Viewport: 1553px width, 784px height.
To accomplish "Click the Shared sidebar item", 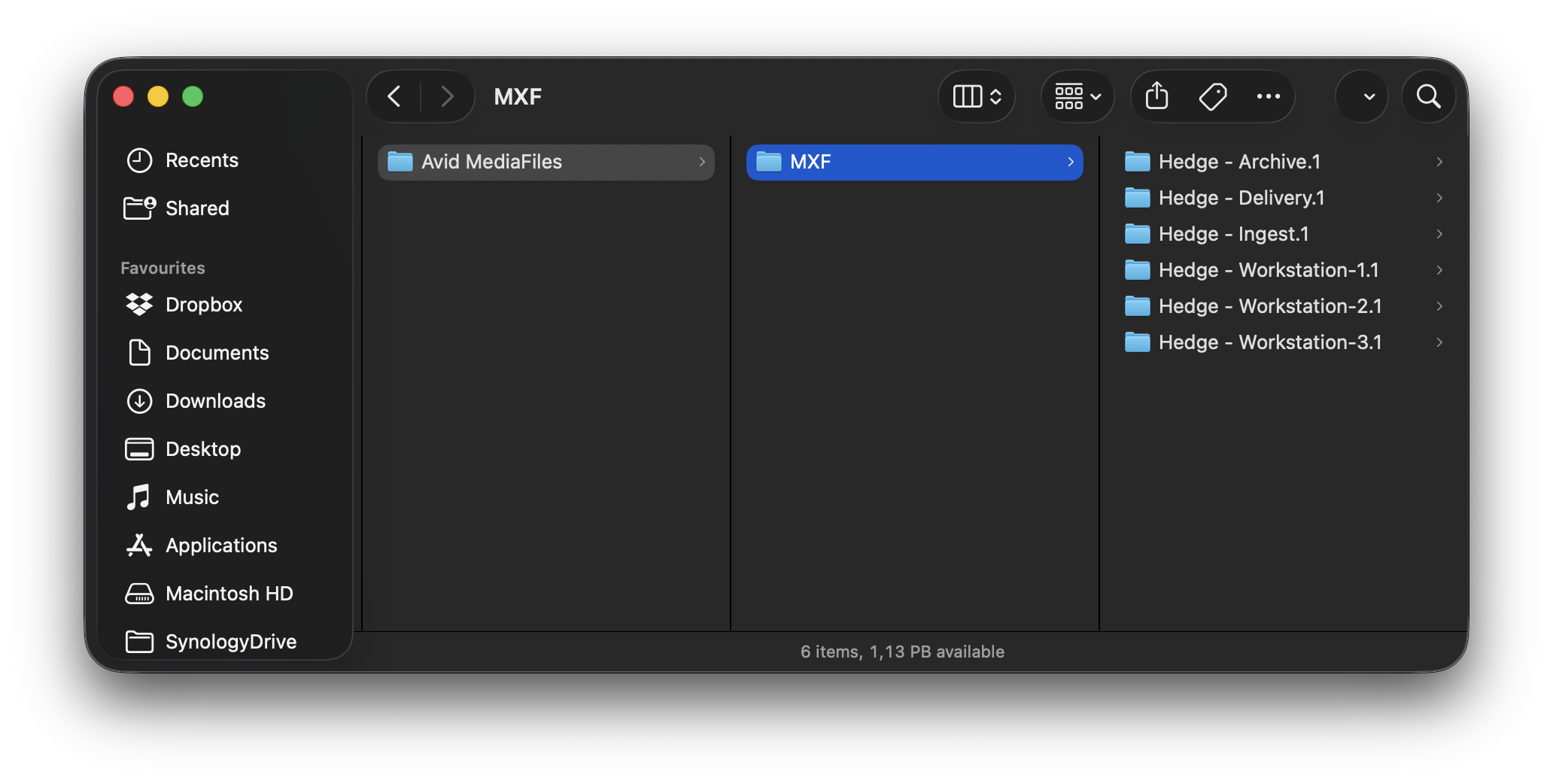I will tap(196, 208).
